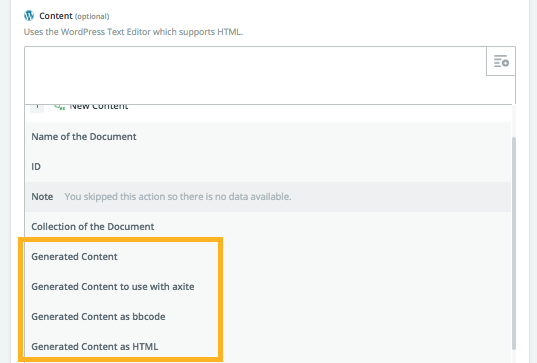Click the scrollbar track above the thumb
The height and width of the screenshot is (363, 537).
coord(514,121)
